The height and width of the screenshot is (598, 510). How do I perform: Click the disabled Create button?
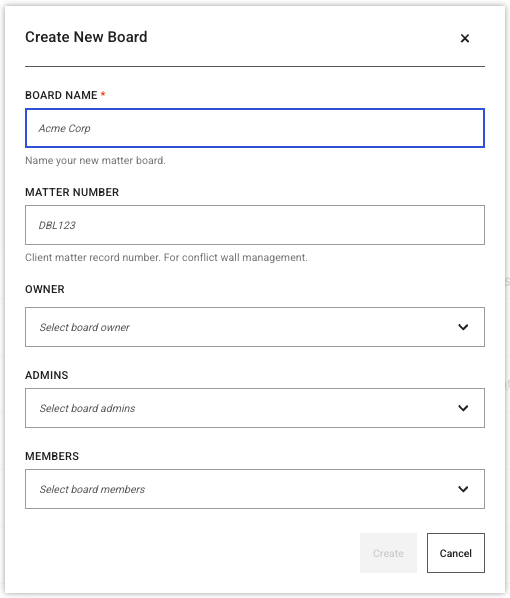pos(388,553)
